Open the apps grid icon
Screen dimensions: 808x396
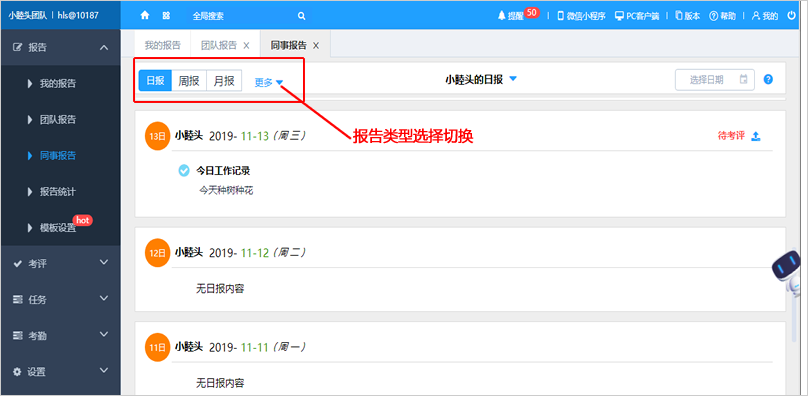pyautogui.click(x=166, y=15)
